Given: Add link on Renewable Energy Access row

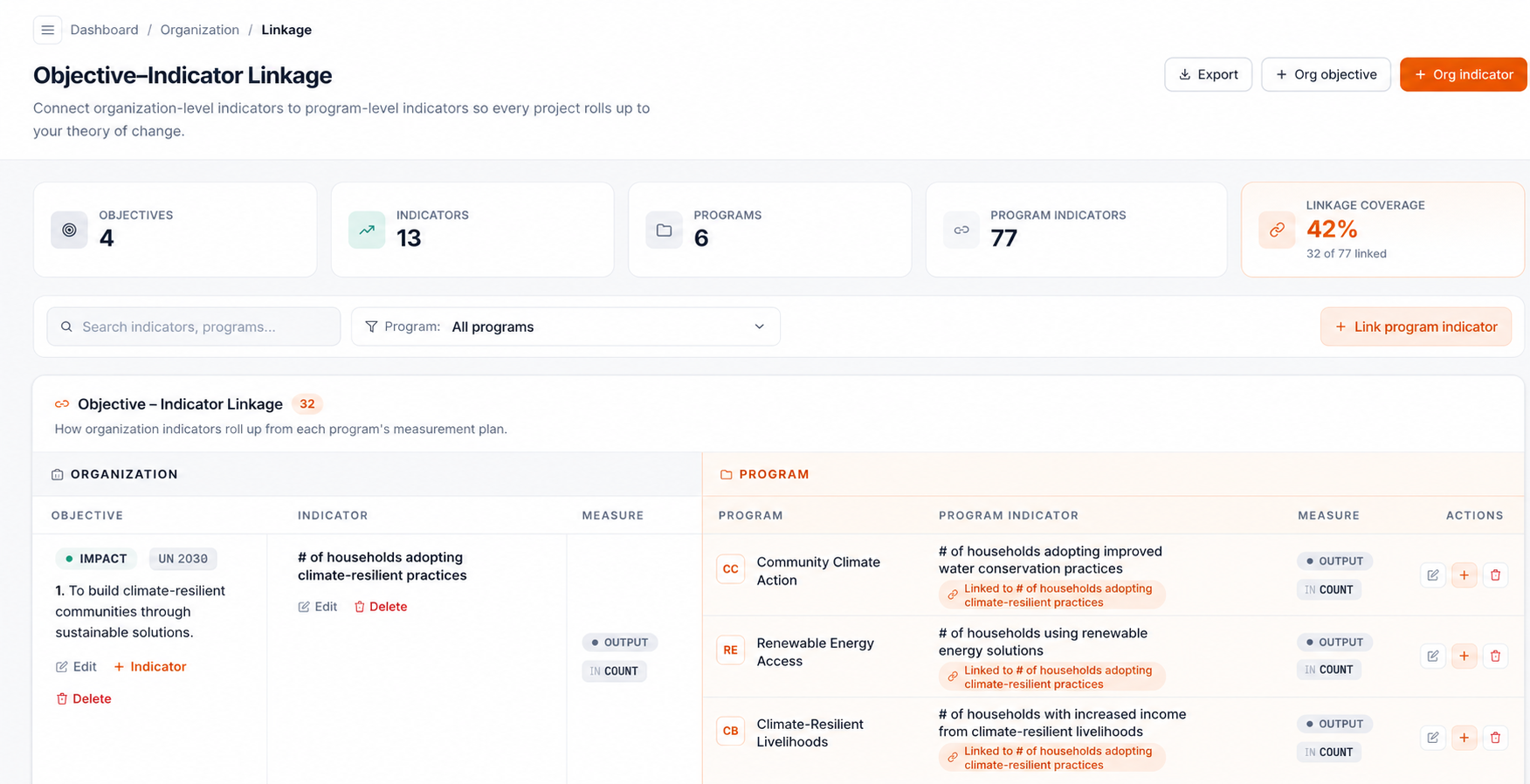Looking at the screenshot, I should point(1465,657).
